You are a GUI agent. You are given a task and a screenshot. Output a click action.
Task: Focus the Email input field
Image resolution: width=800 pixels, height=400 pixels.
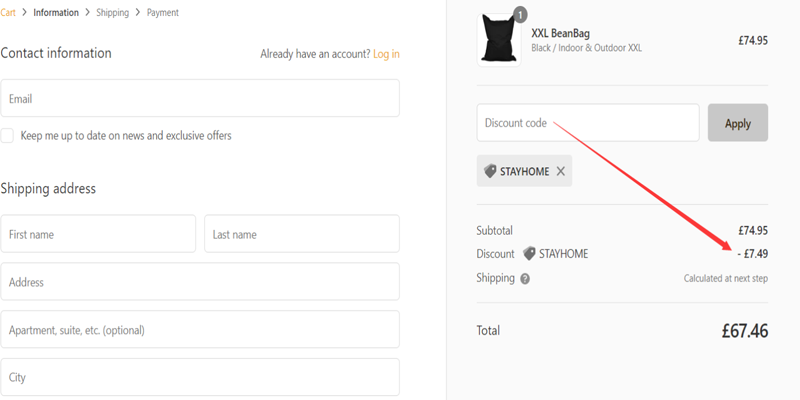[200, 98]
